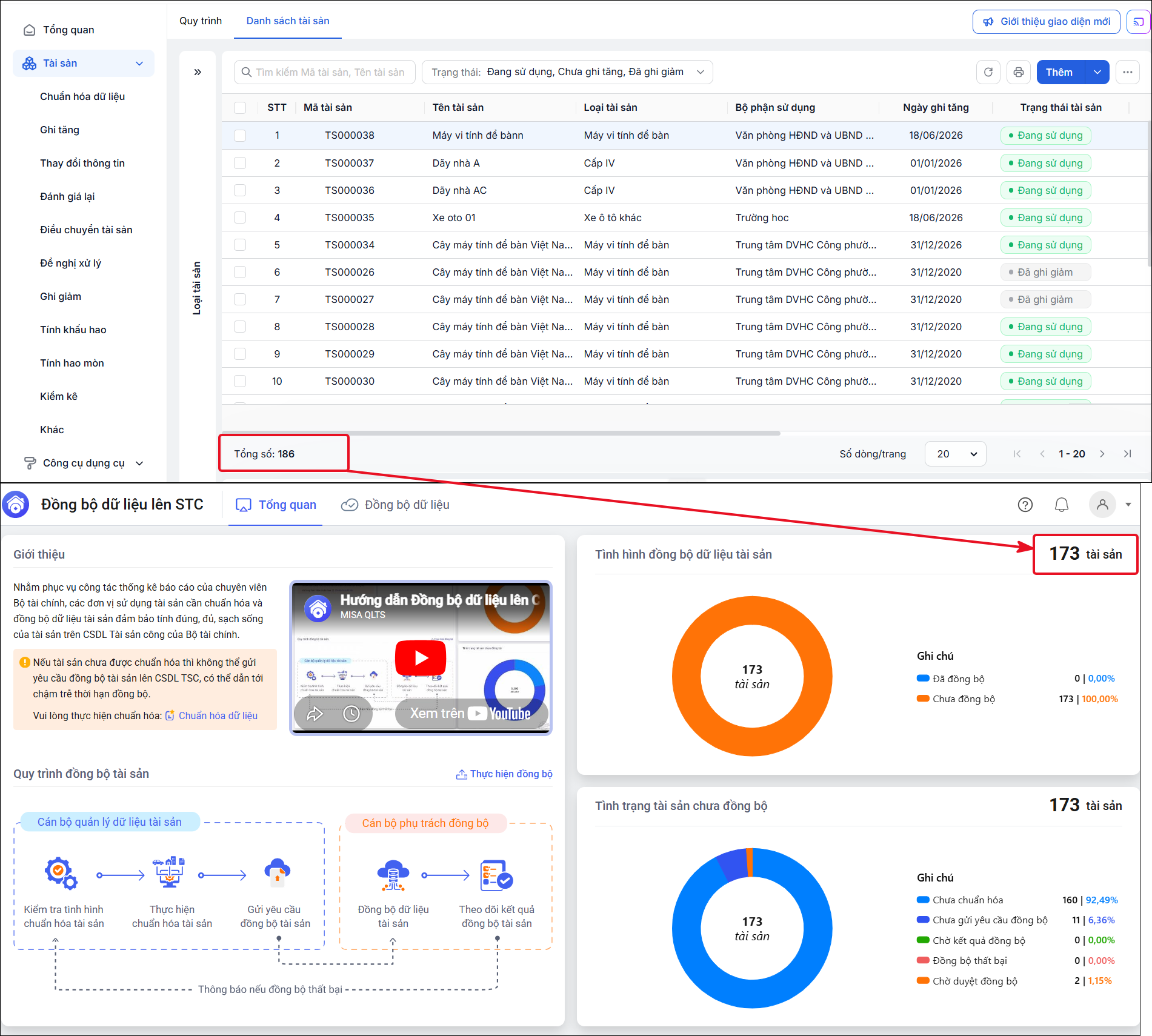Click the Giới thiệu giao diện mới button

point(1046,22)
